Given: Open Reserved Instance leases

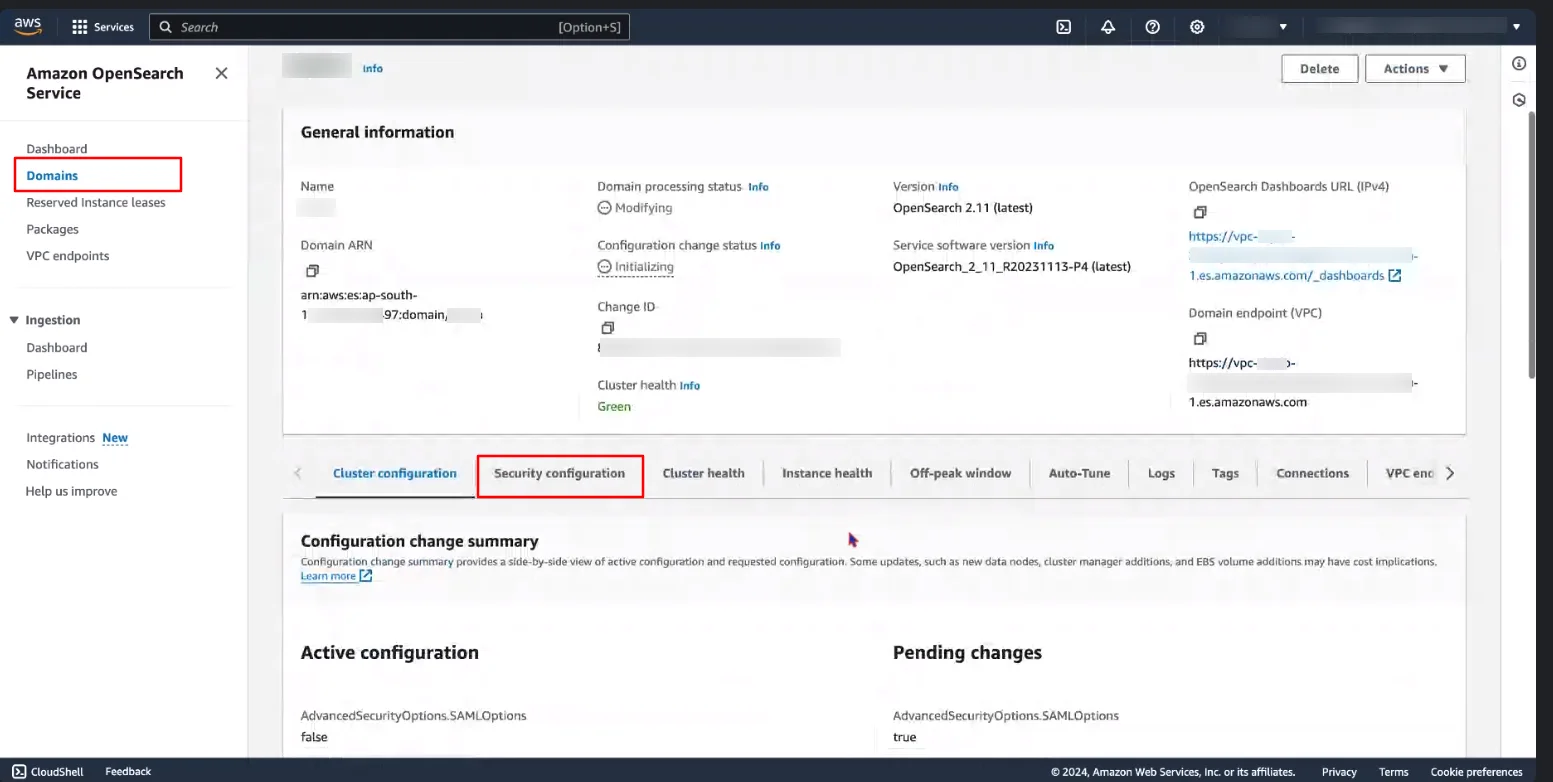Looking at the screenshot, I should click(x=96, y=202).
